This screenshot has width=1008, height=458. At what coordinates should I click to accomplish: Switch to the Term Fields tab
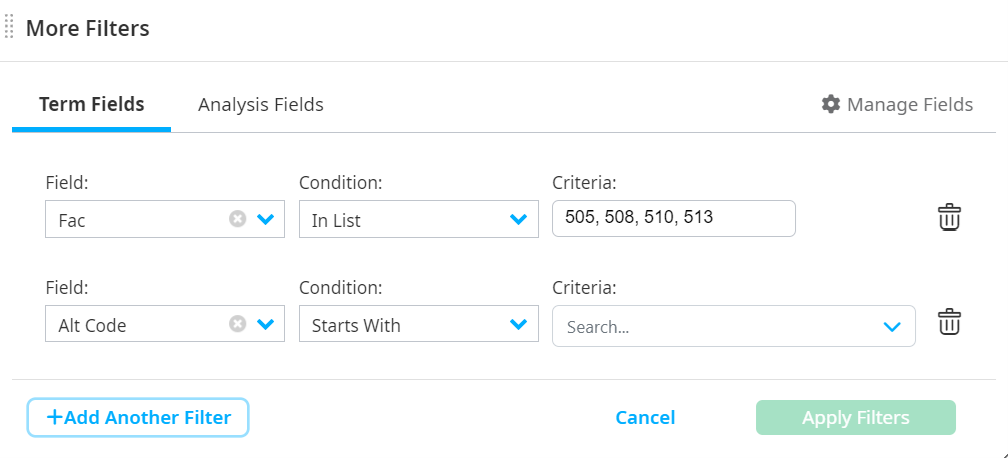91,104
